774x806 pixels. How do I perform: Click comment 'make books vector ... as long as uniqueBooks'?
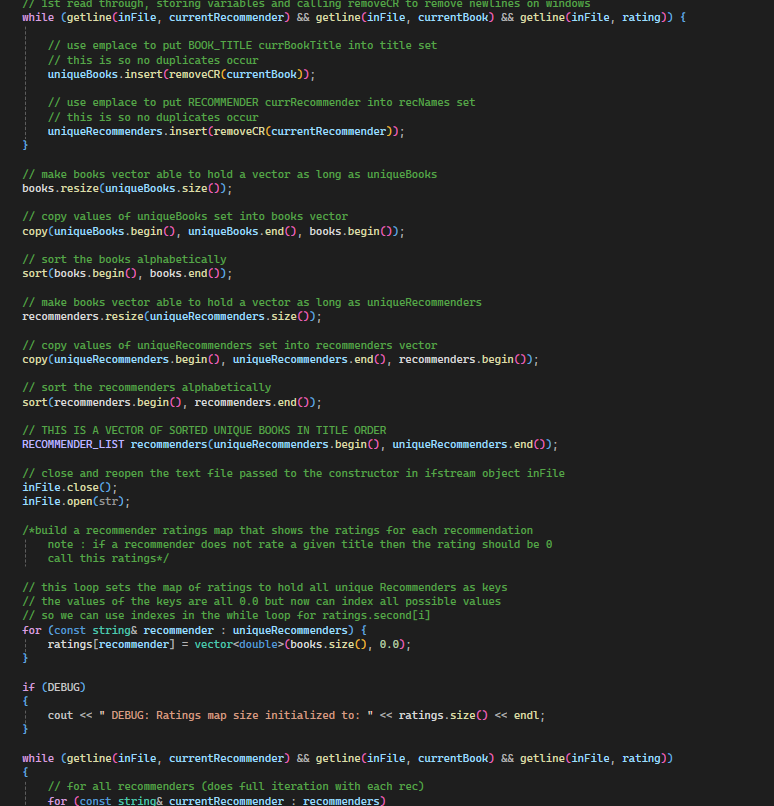coord(229,175)
